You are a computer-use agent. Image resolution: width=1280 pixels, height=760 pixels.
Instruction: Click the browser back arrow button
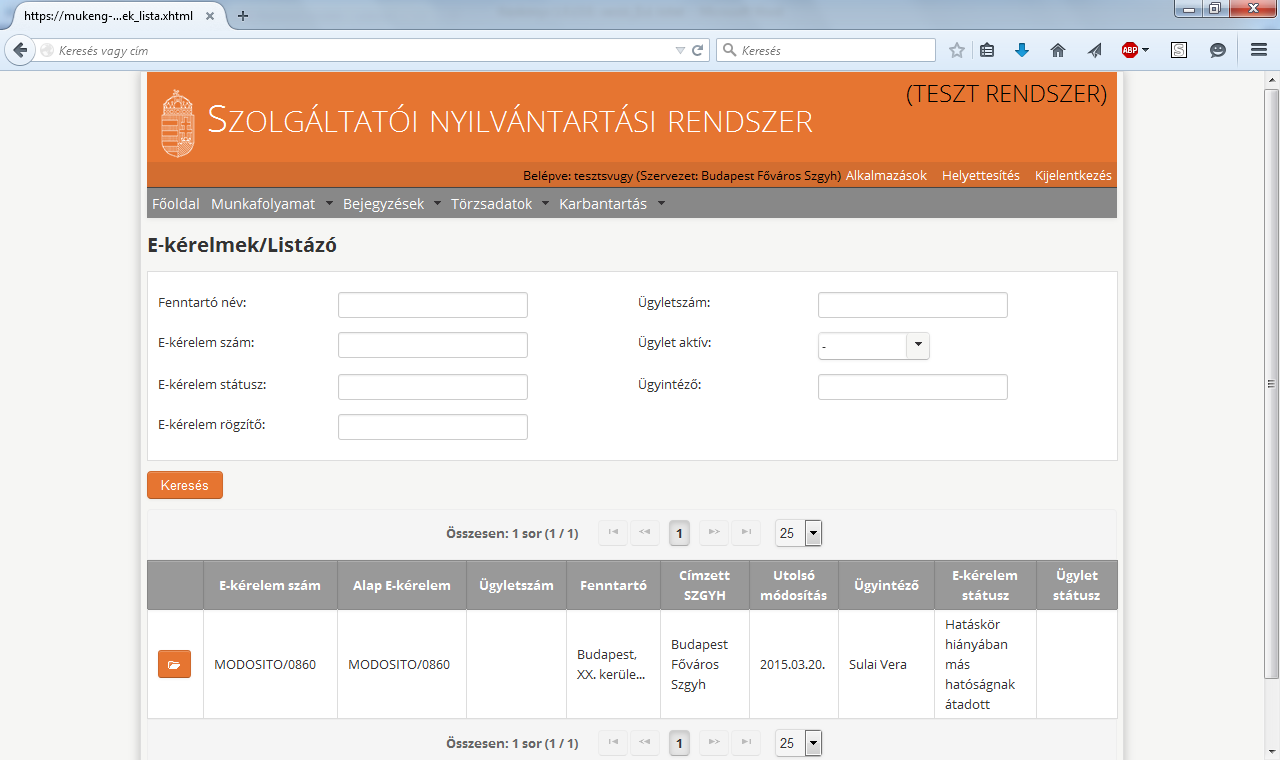pyautogui.click(x=19, y=50)
